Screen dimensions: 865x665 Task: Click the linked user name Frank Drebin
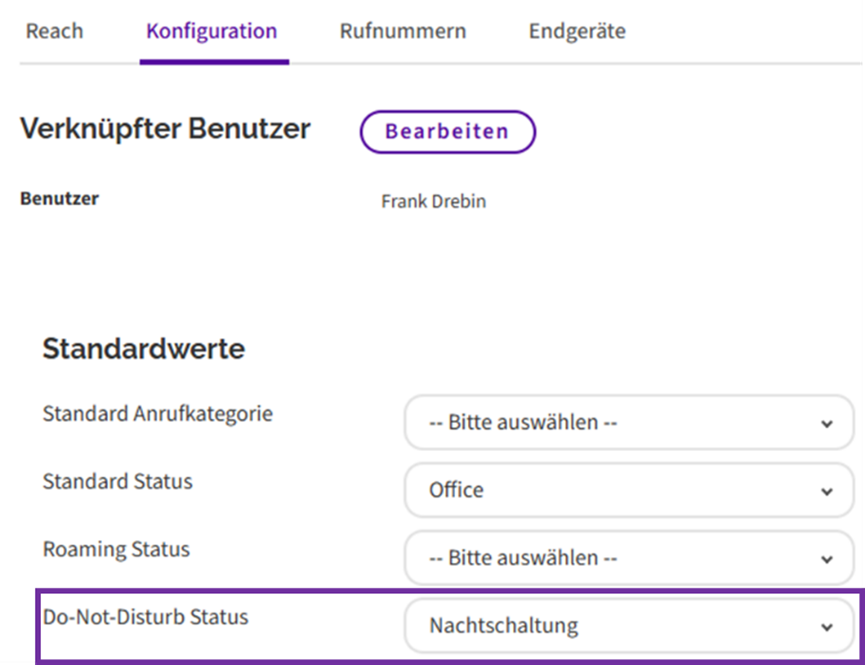(433, 202)
